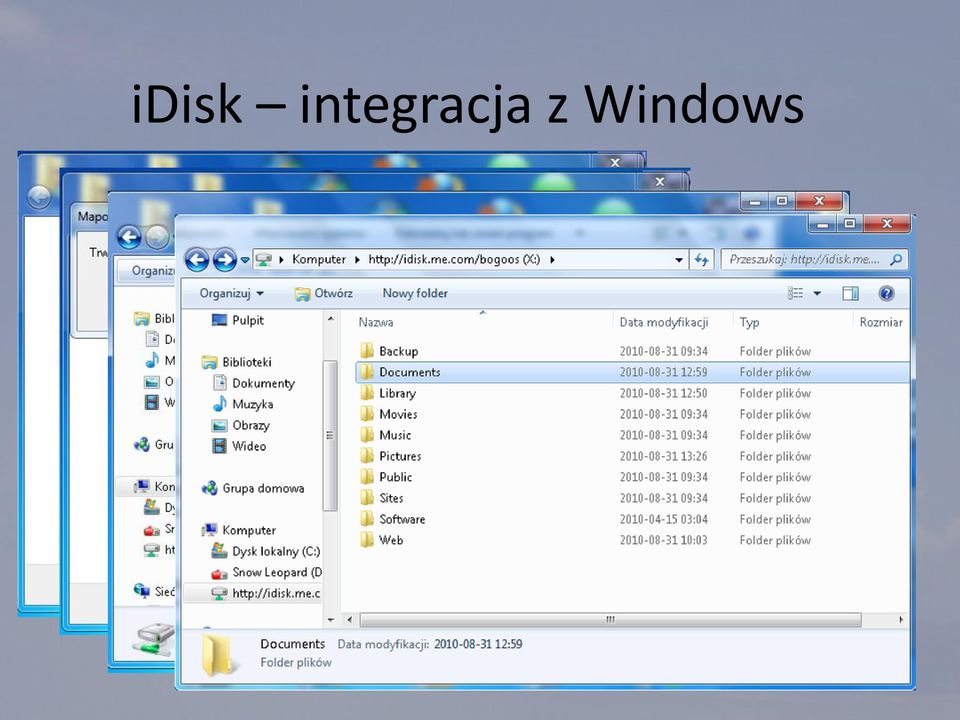Click the Software folder name
The width and height of the screenshot is (960, 720).
coord(402,519)
